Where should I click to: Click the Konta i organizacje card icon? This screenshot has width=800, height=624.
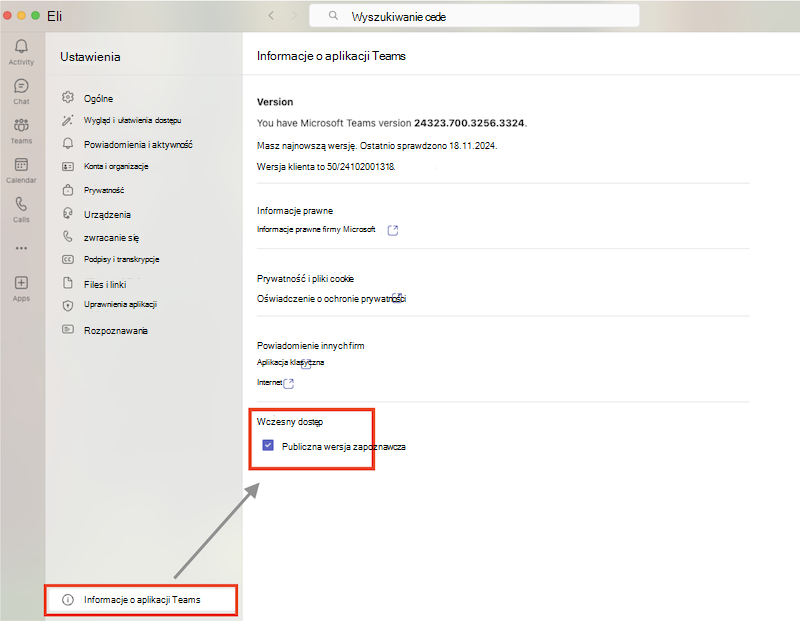[68, 166]
